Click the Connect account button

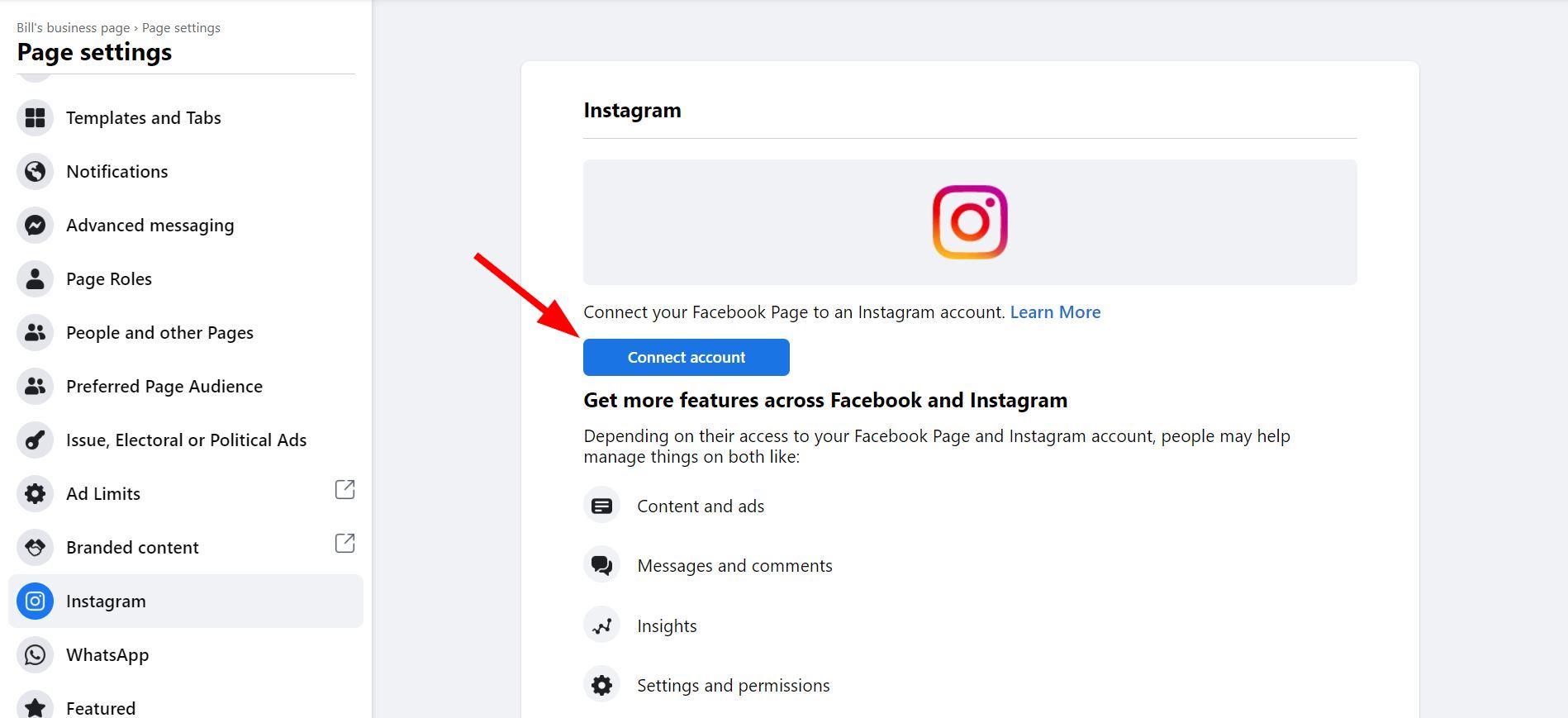687,358
